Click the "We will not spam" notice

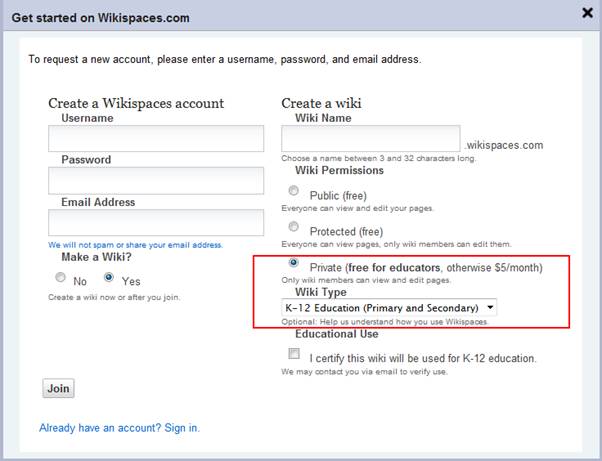pos(135,245)
